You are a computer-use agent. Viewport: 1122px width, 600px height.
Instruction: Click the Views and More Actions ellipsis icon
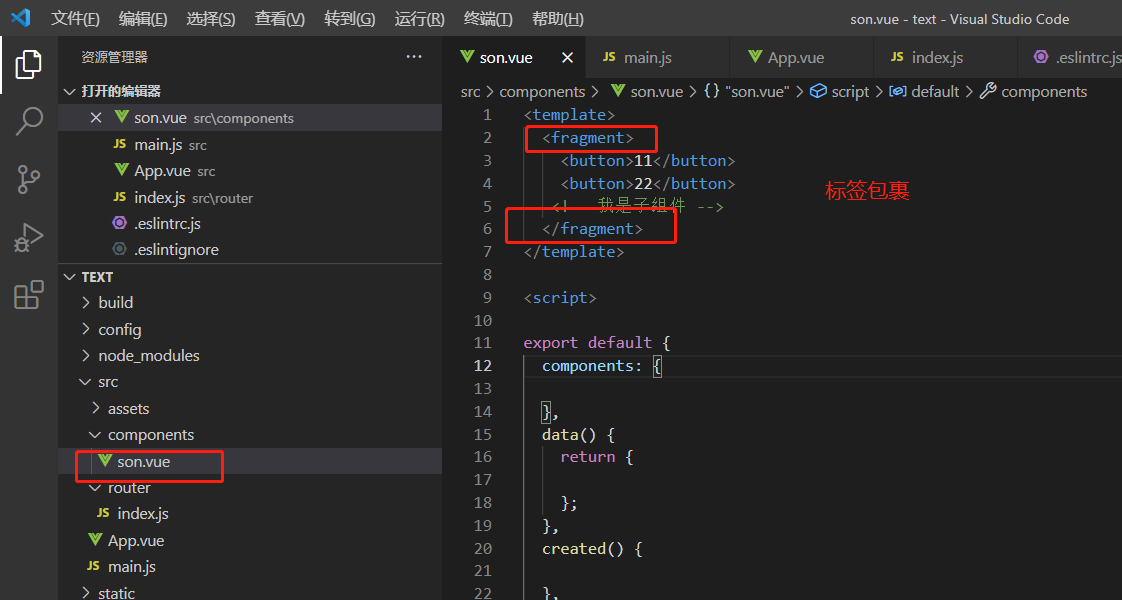(x=414, y=57)
